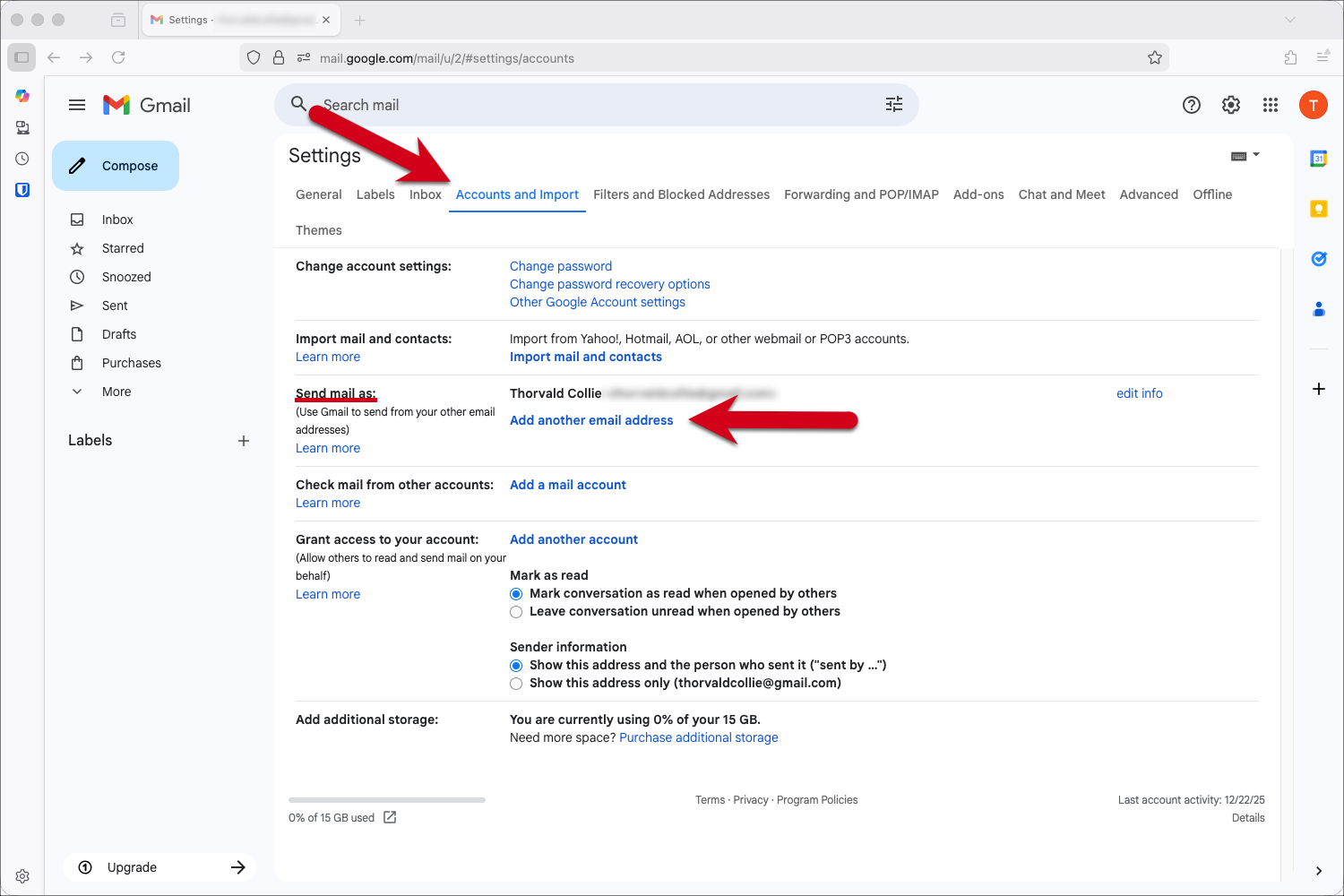Image resolution: width=1344 pixels, height=896 pixels.
Task: Open Google Keep from the side panel
Action: [1318, 208]
